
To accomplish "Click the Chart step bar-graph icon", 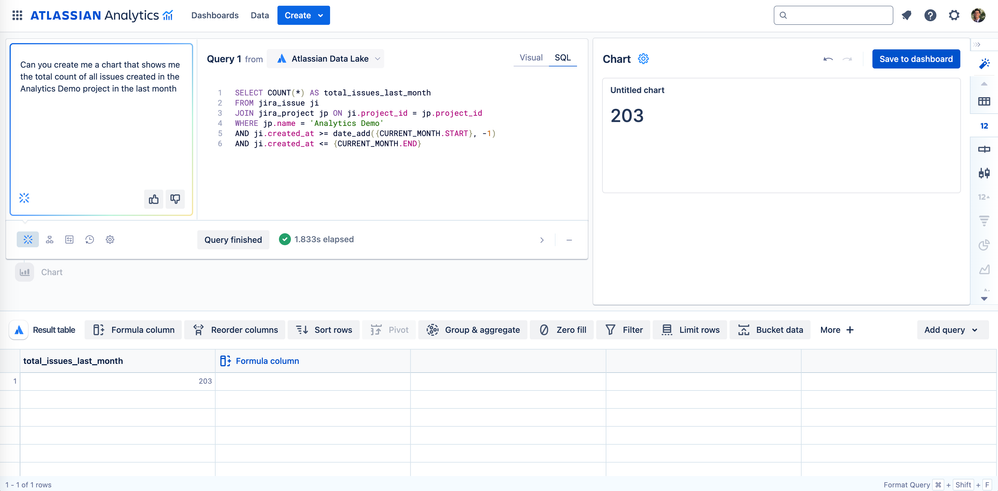I will coord(24,272).
